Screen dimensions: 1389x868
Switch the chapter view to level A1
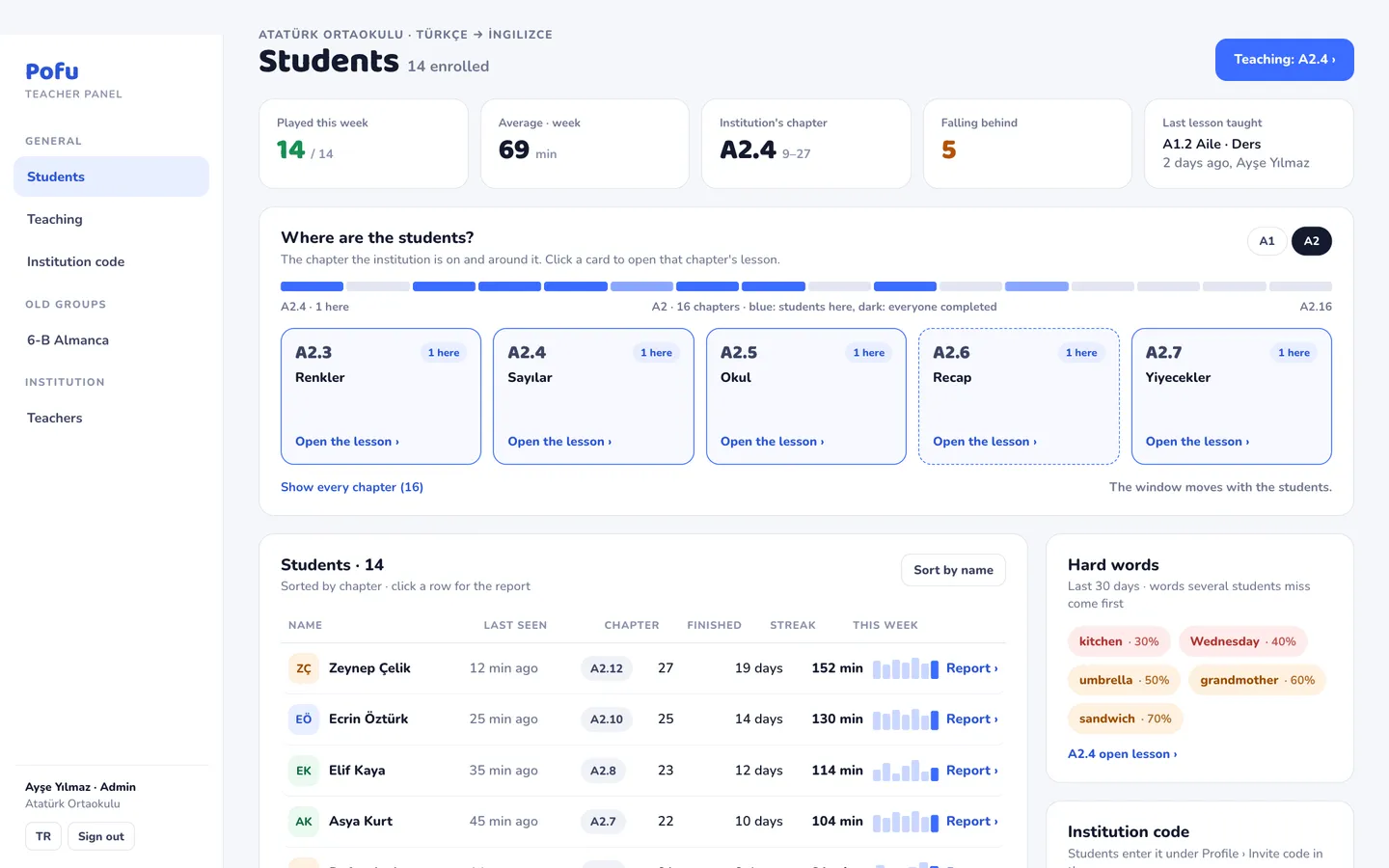(x=1266, y=241)
